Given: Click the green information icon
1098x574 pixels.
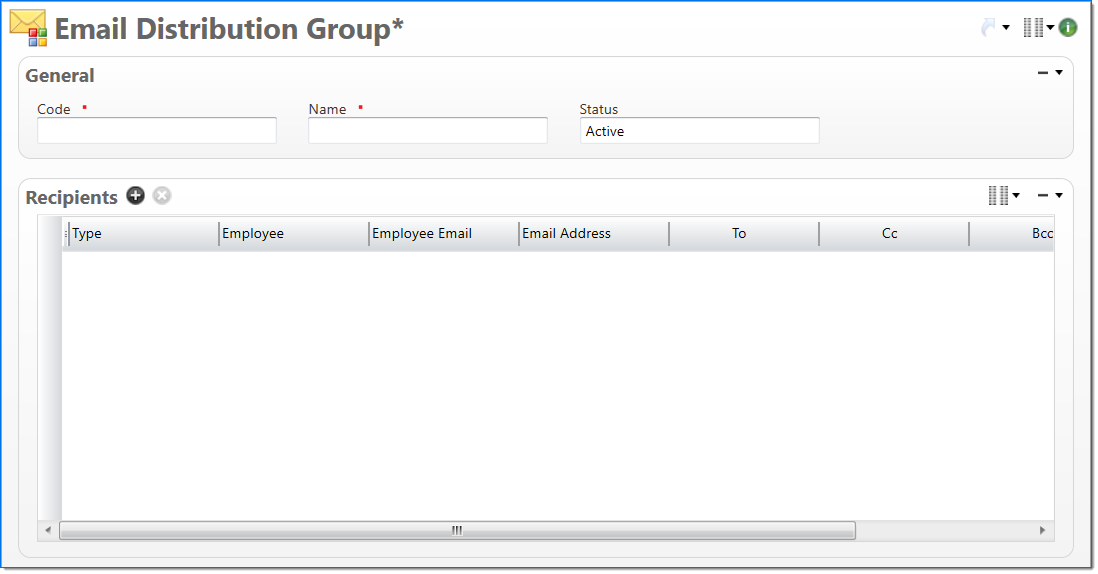Looking at the screenshot, I should click(1068, 28).
